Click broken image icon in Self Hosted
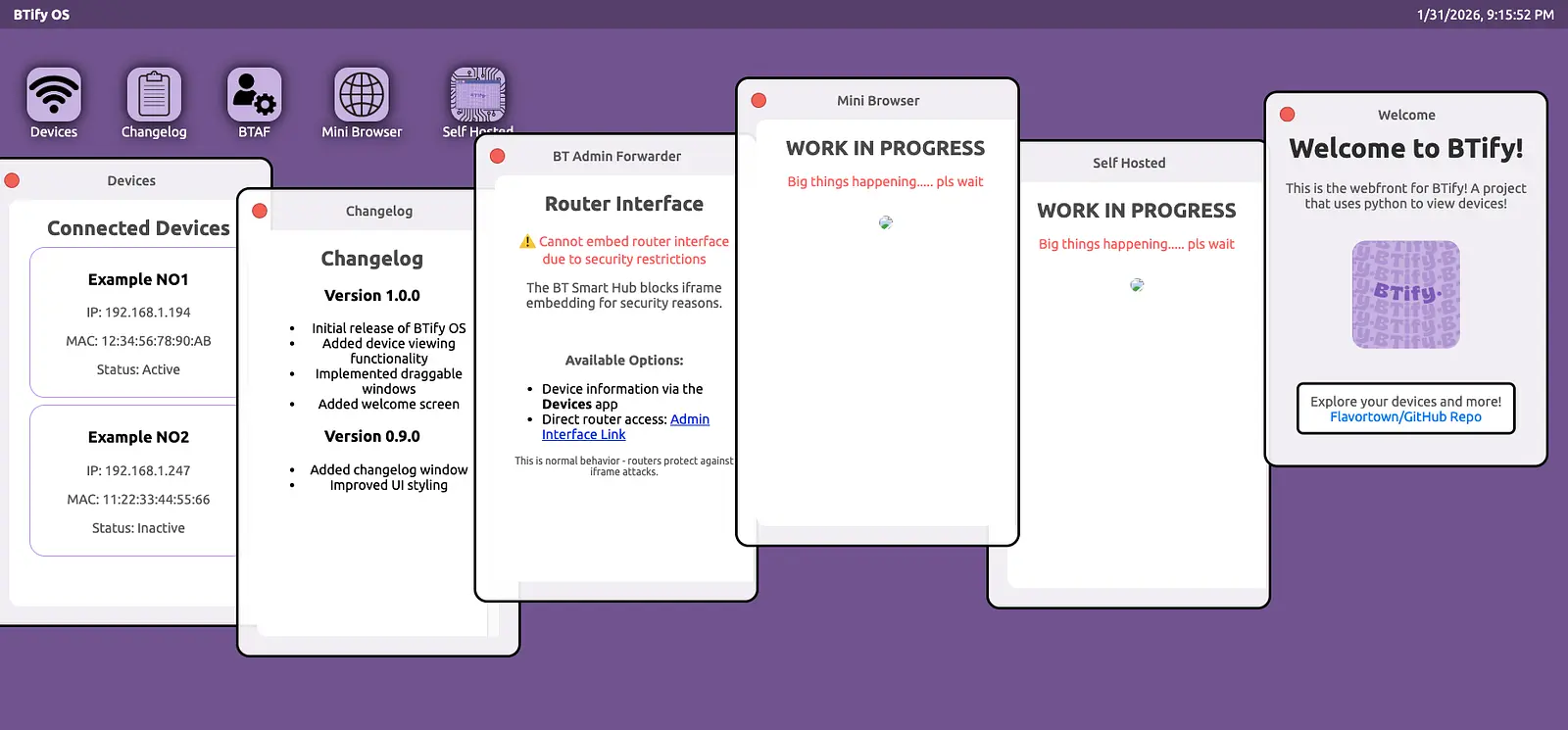The height and width of the screenshot is (730, 1568). coord(1137,285)
